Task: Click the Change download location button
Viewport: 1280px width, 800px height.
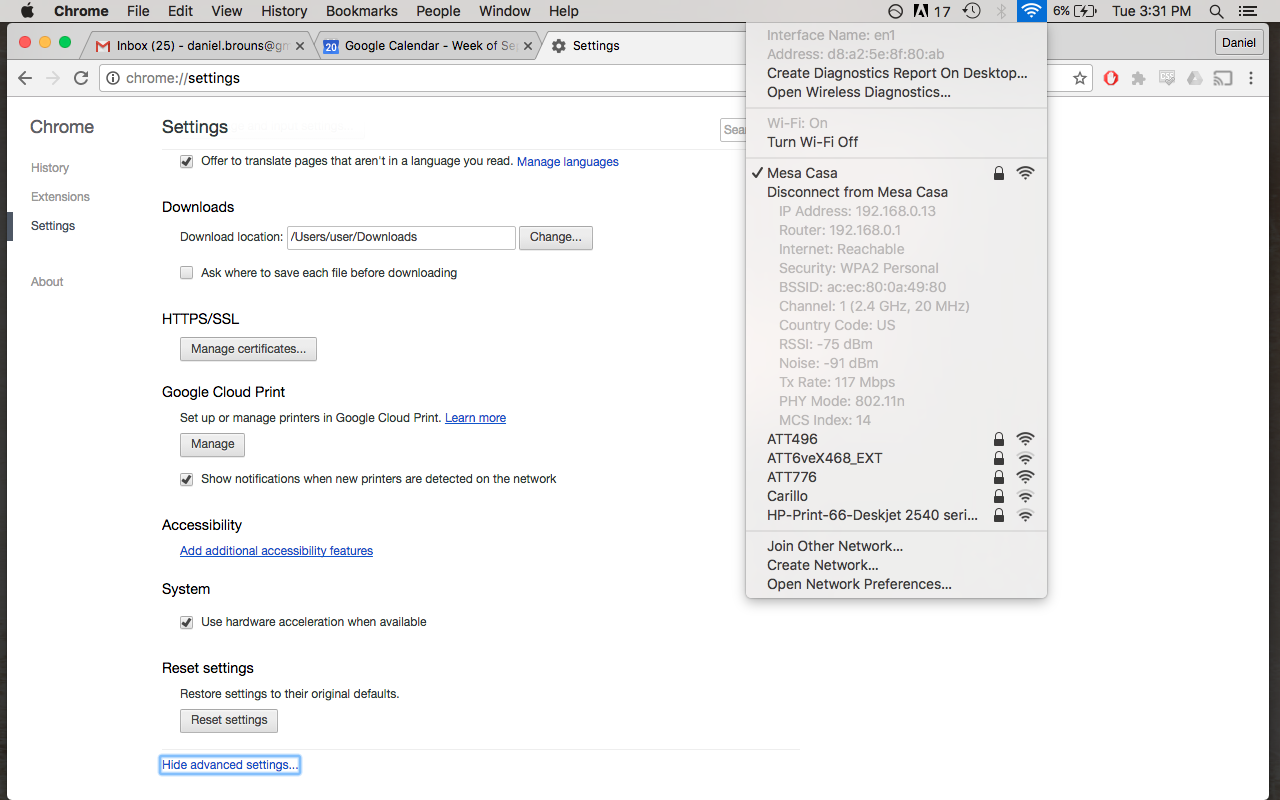Action: coord(556,237)
